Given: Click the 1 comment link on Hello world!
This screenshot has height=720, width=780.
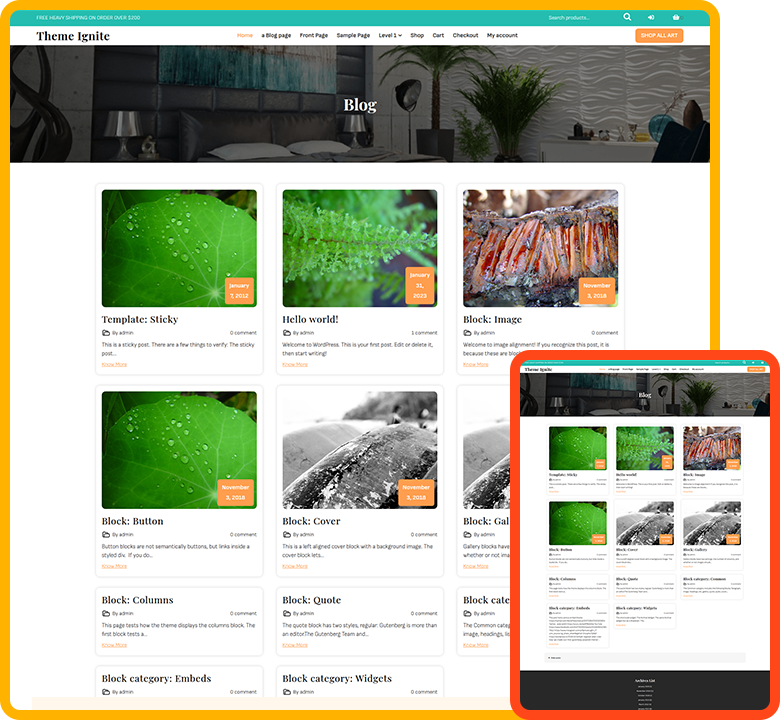Looking at the screenshot, I should [424, 332].
